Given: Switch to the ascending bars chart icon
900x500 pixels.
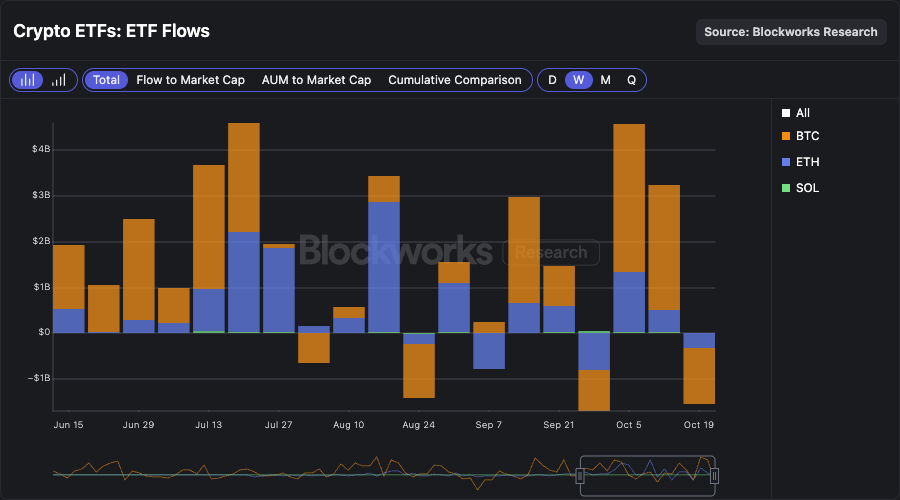Looking at the screenshot, I should [58, 80].
